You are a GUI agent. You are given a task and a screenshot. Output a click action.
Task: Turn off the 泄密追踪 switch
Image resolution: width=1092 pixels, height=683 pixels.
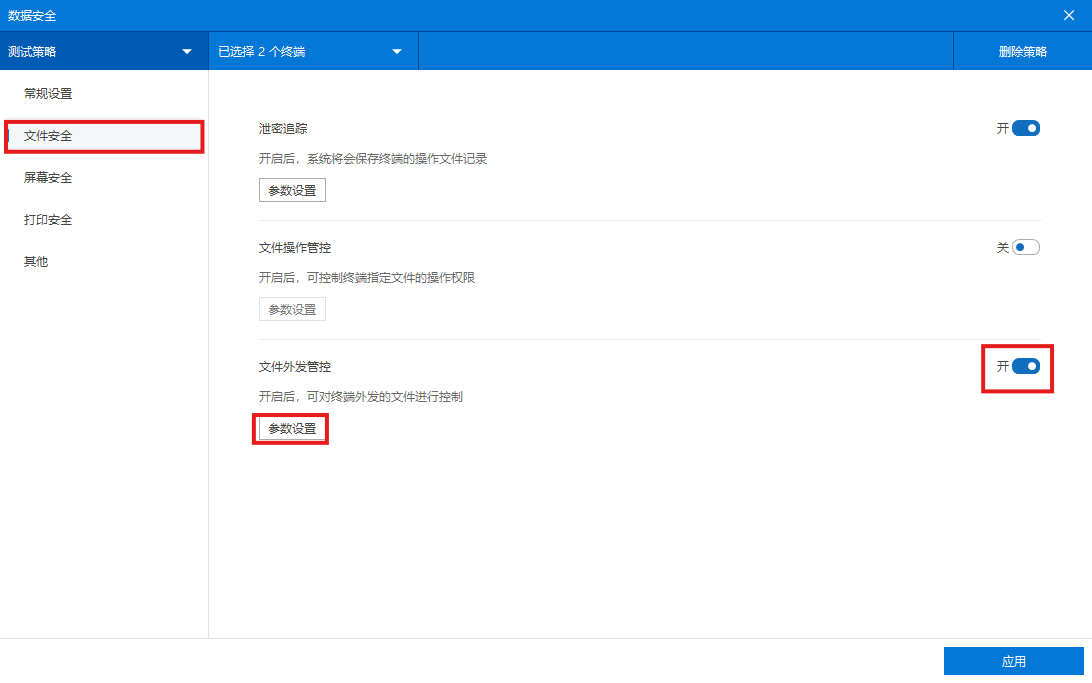click(1026, 128)
